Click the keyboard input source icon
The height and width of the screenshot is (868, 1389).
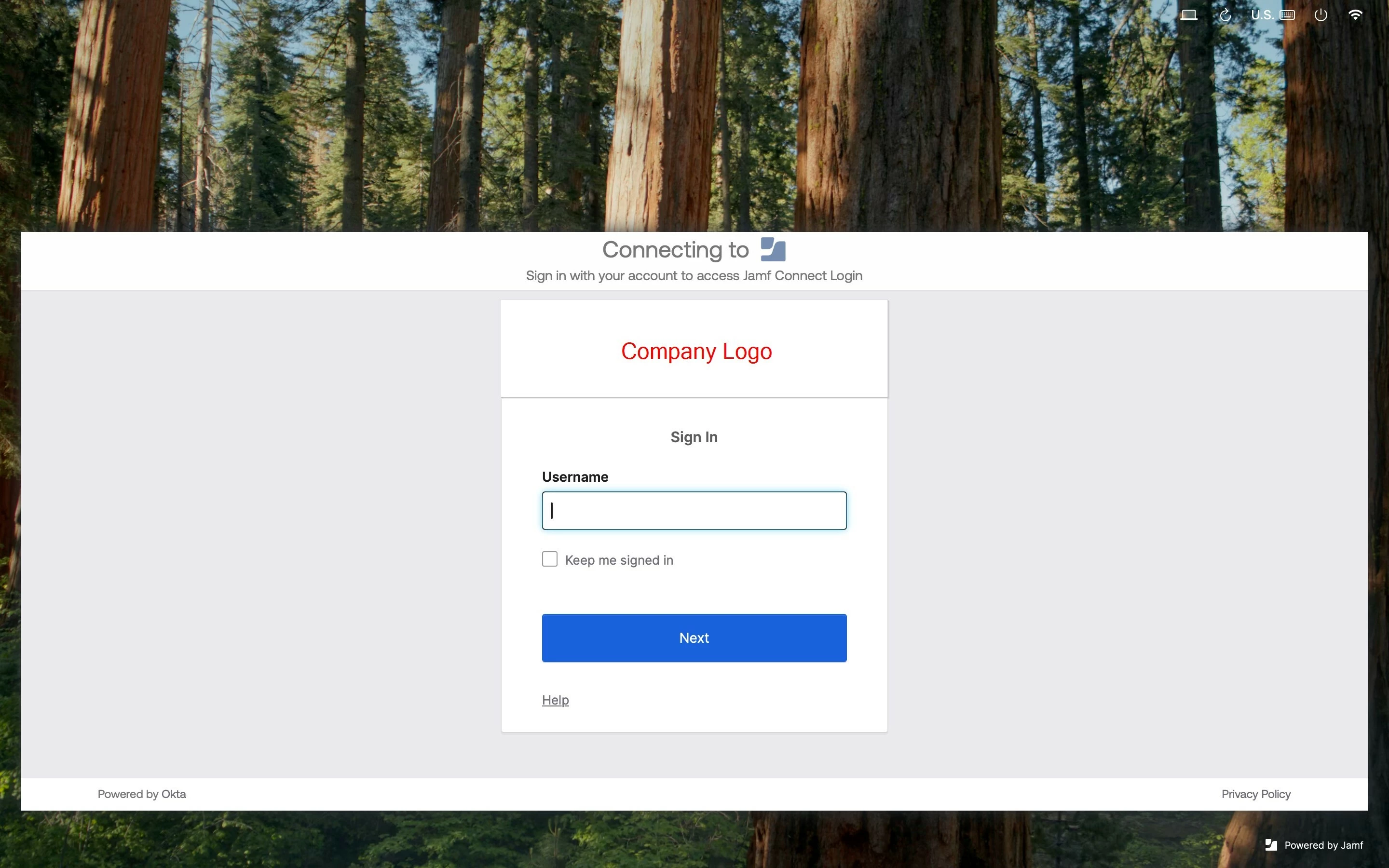[x=1287, y=15]
